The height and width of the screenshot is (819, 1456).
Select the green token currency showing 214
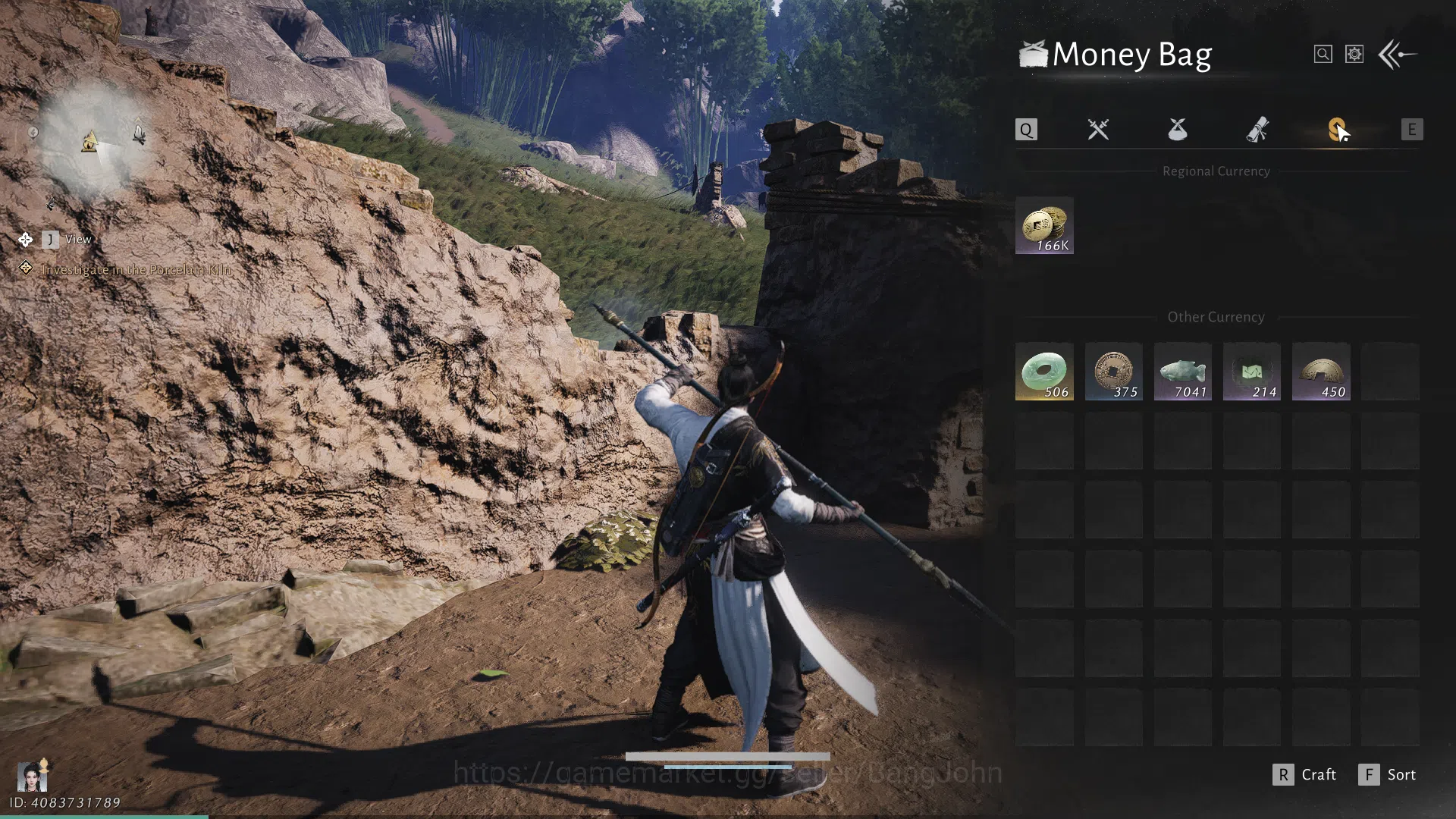(1252, 372)
